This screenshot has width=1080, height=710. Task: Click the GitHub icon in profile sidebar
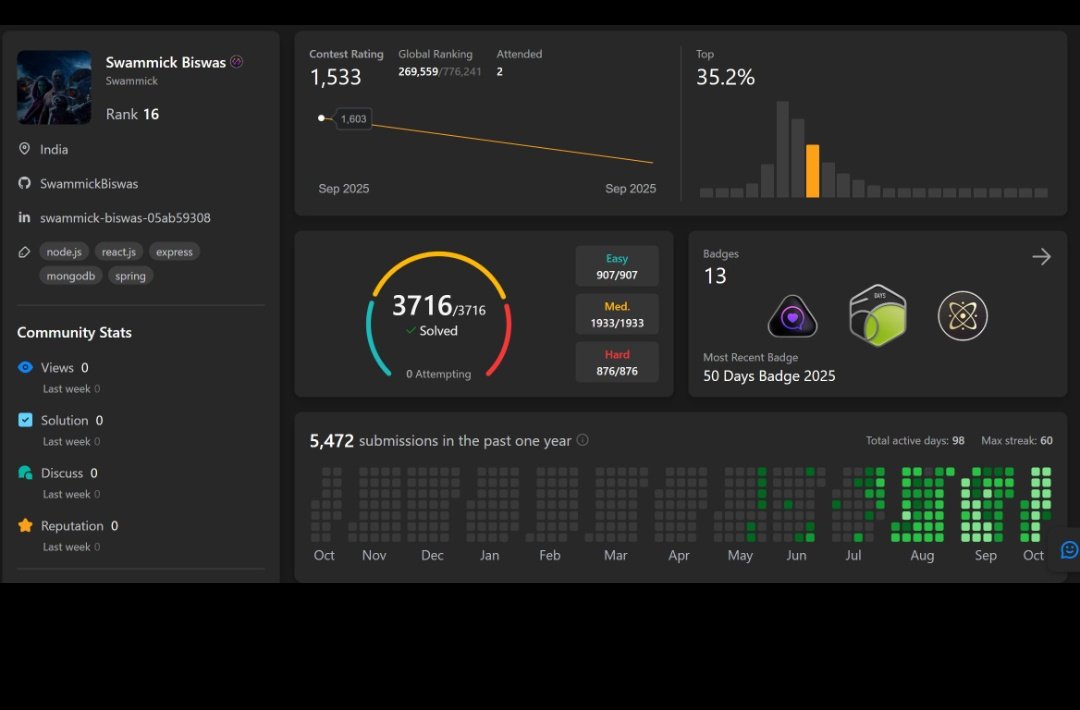click(24, 183)
